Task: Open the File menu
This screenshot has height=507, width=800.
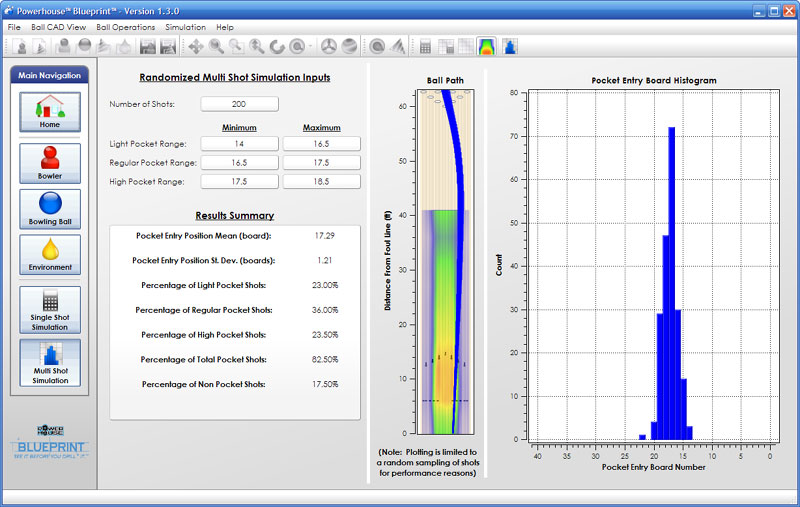Action: coord(14,27)
